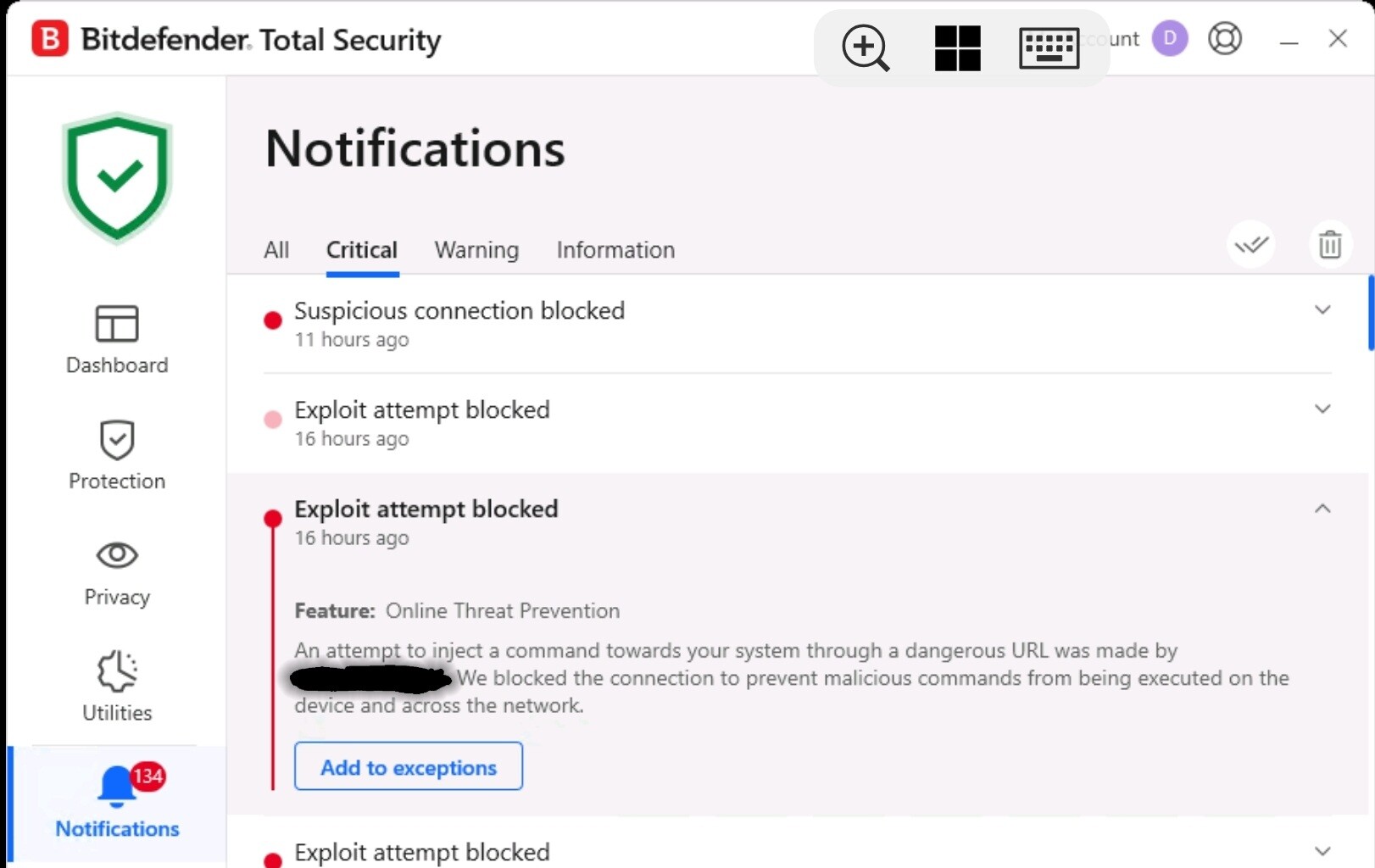Delete all notifications with trash icon
The image size is (1375, 868).
tap(1329, 245)
